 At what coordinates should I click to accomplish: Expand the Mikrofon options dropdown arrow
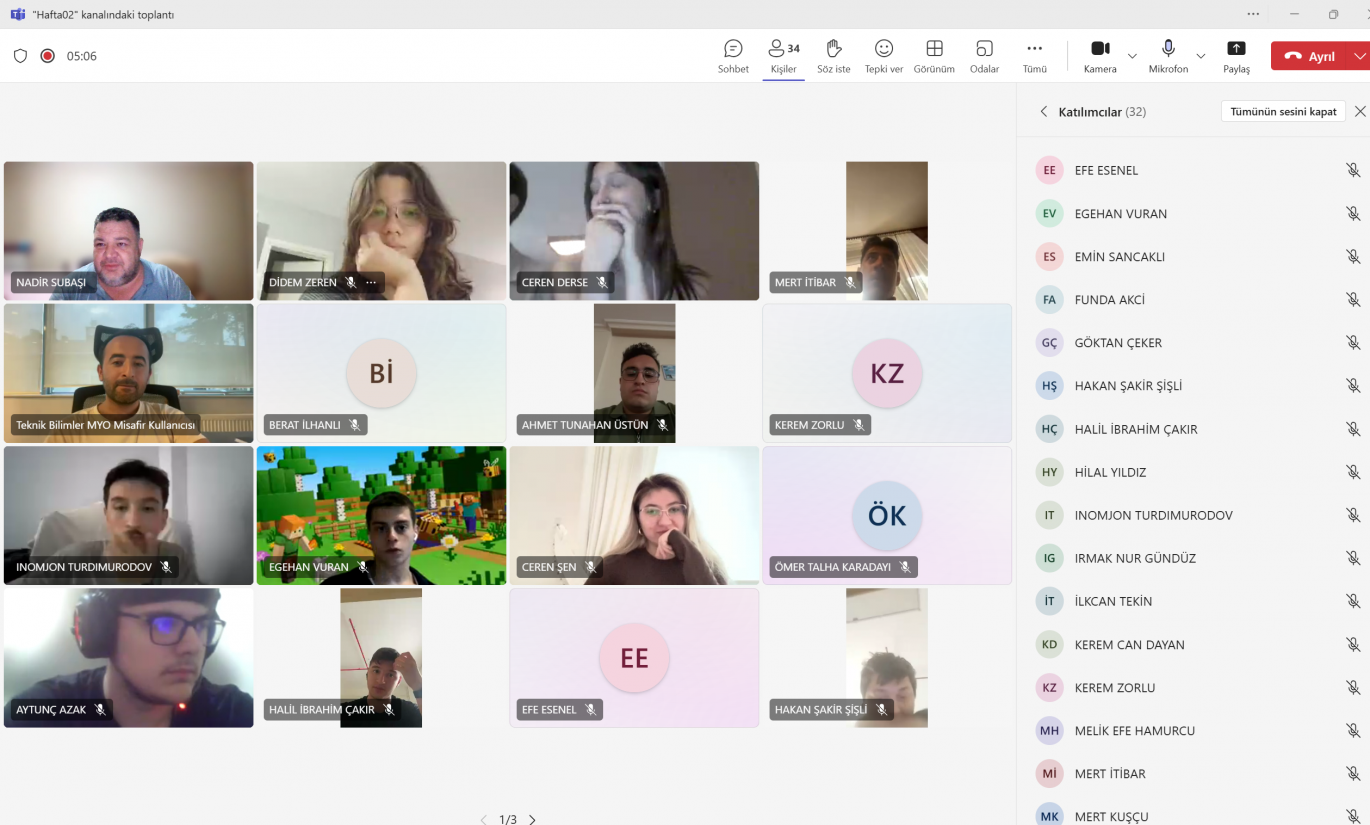tap(1201, 56)
